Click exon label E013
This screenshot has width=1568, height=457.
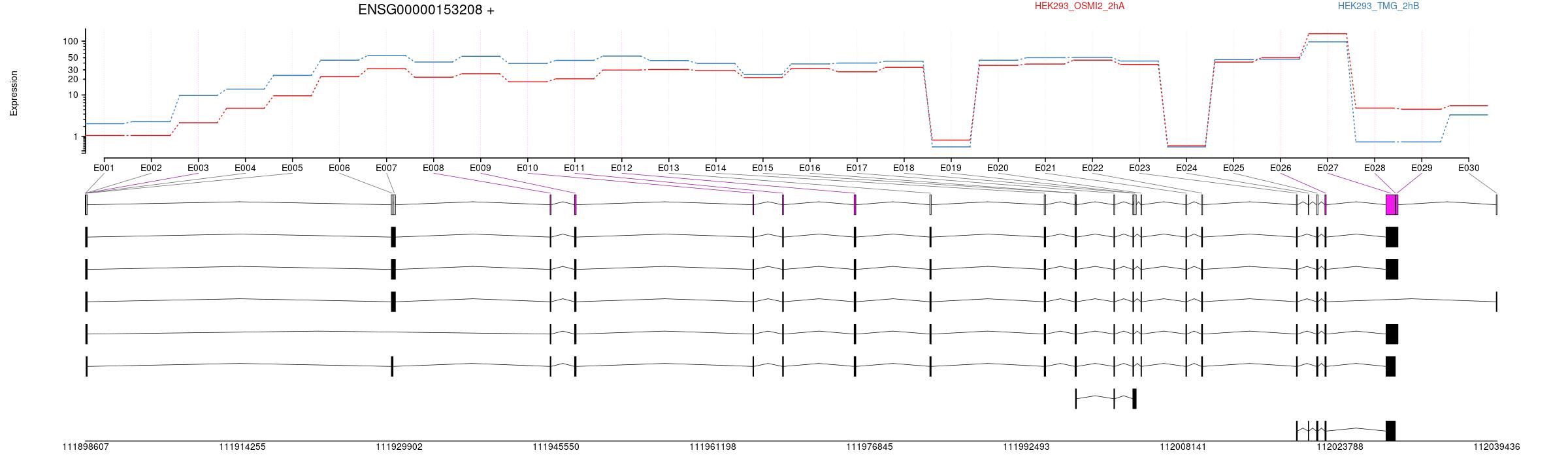(668, 168)
